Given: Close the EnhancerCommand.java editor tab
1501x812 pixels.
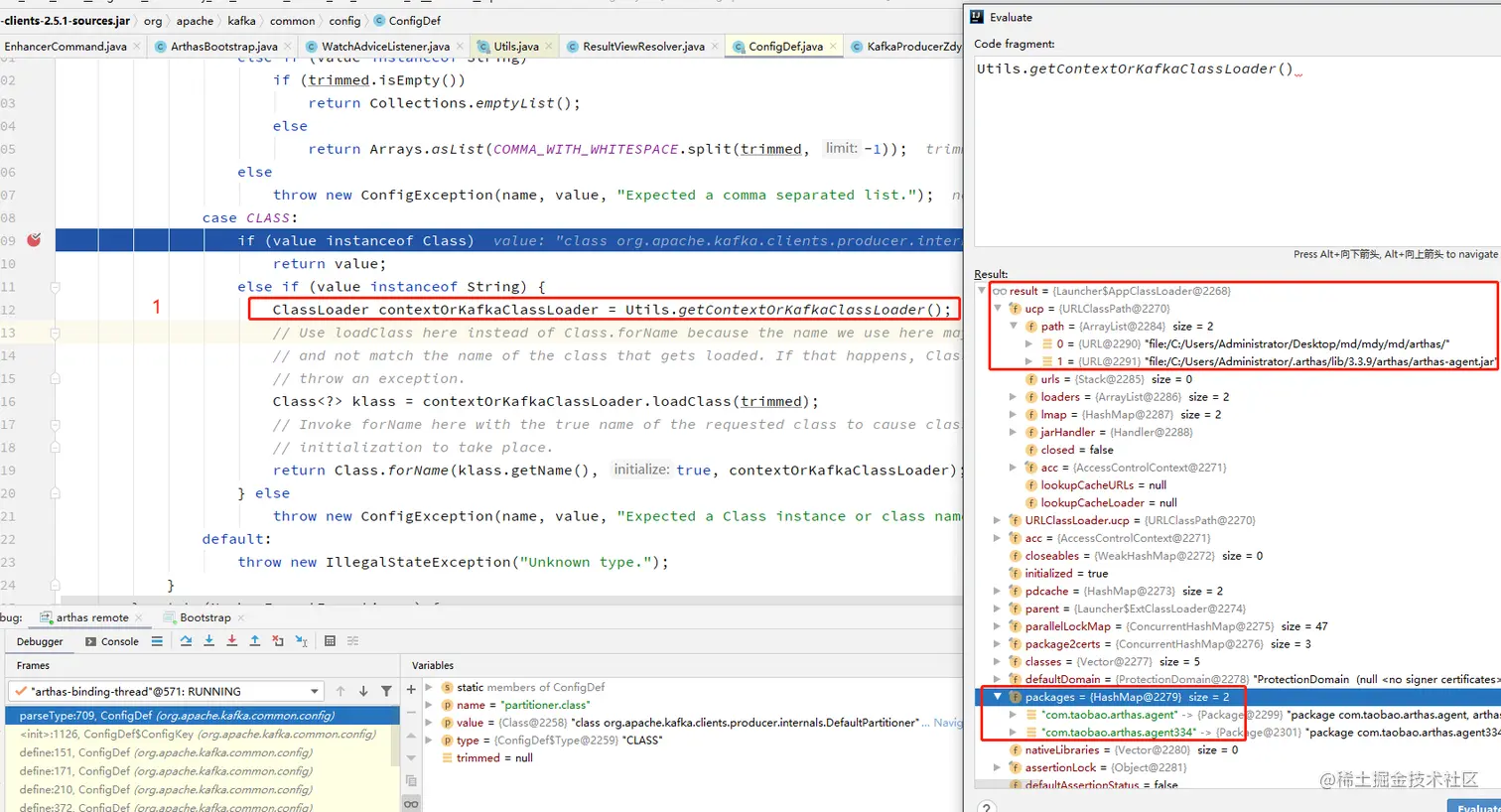Looking at the screenshot, I should (x=137, y=46).
